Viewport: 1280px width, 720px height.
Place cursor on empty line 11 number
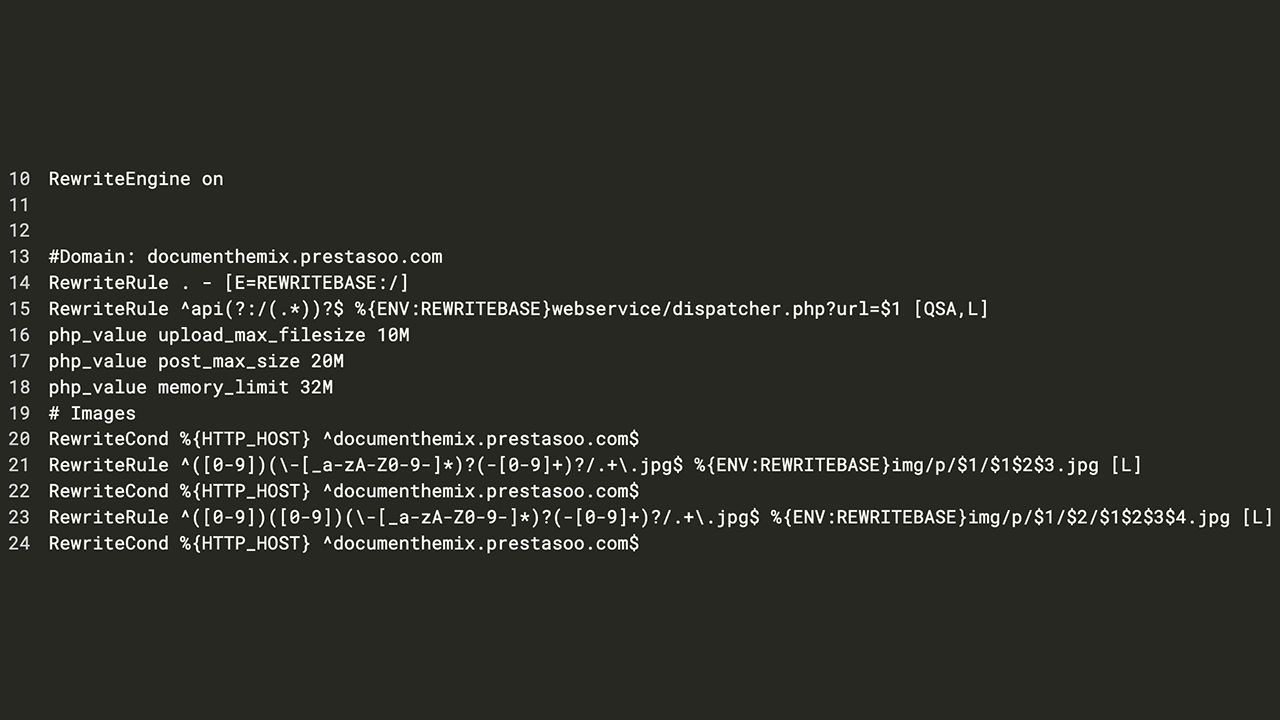[x=19, y=205]
